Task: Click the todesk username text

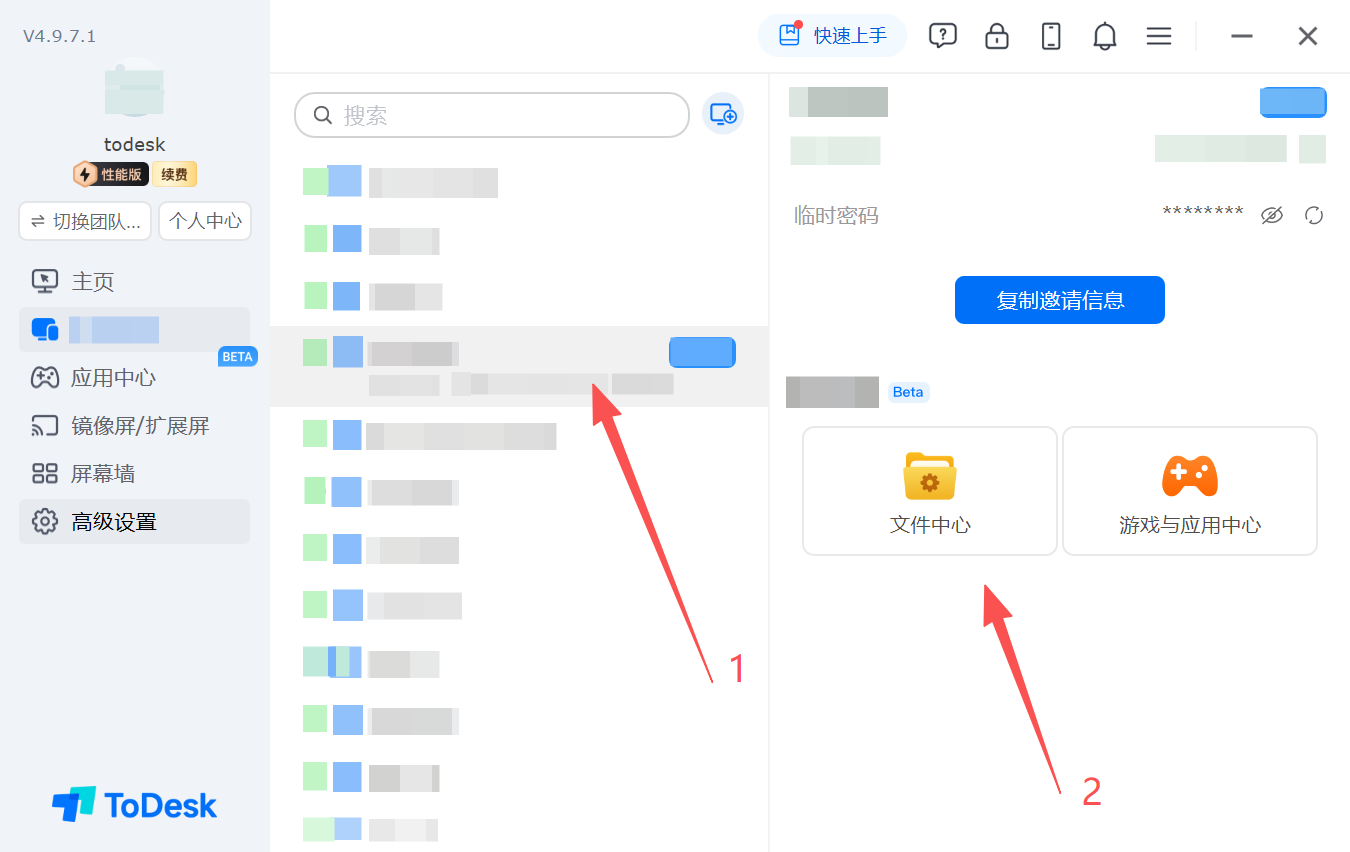Action: point(134,145)
